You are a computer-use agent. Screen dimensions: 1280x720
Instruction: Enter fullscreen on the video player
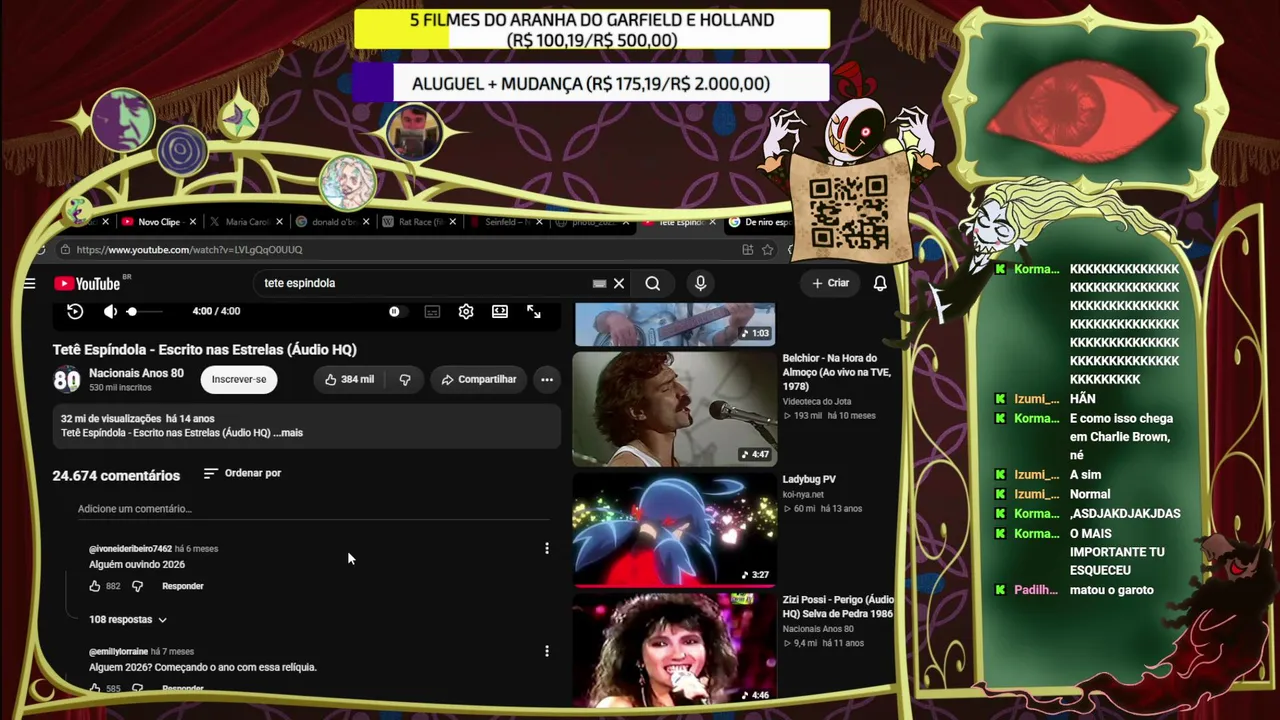tap(534, 311)
